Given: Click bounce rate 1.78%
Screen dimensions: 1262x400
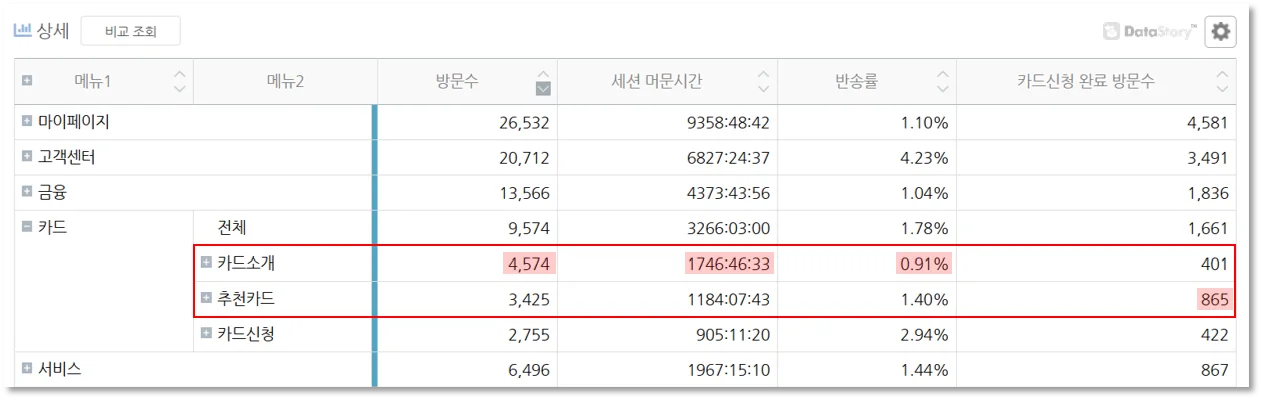Looking at the screenshot, I should tap(924, 228).
